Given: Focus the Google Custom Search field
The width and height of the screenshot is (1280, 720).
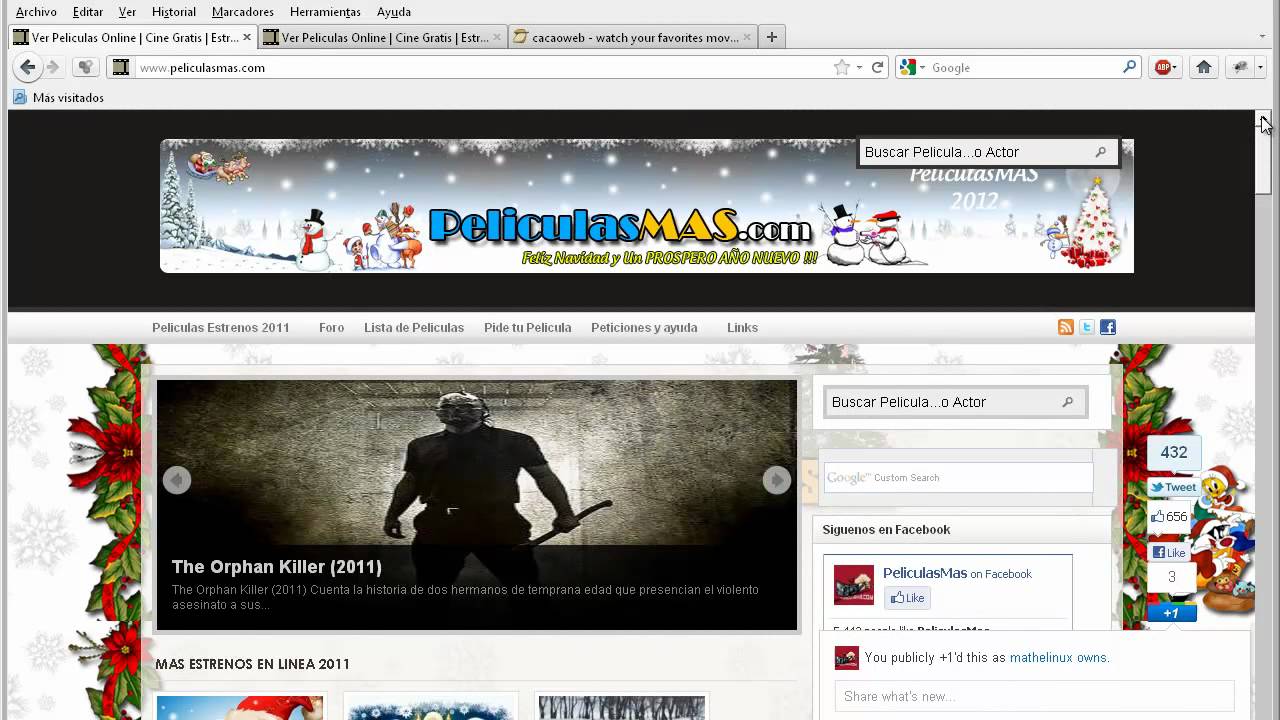Looking at the screenshot, I should click(x=957, y=477).
